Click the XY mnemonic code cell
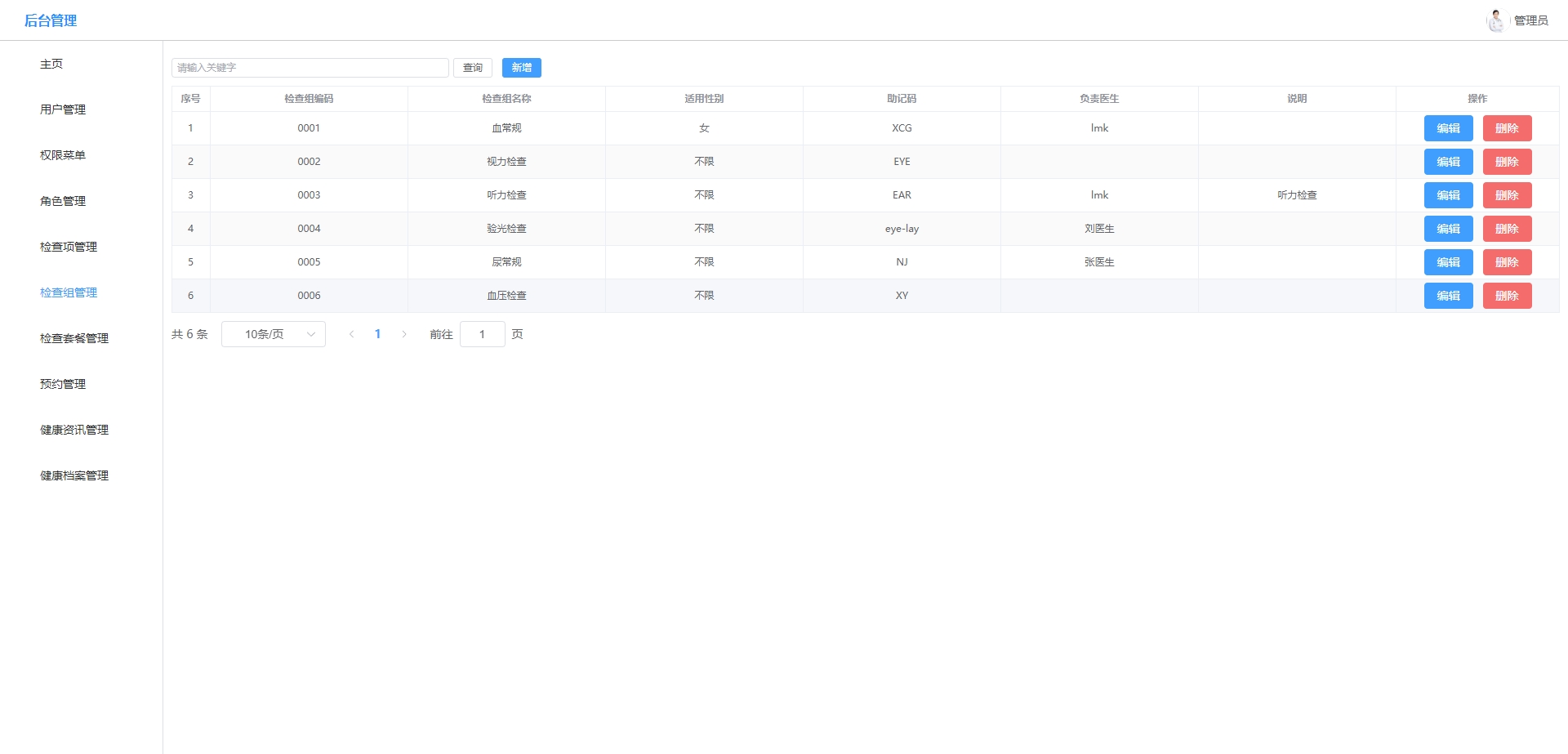1568x754 pixels. pyautogui.click(x=902, y=296)
